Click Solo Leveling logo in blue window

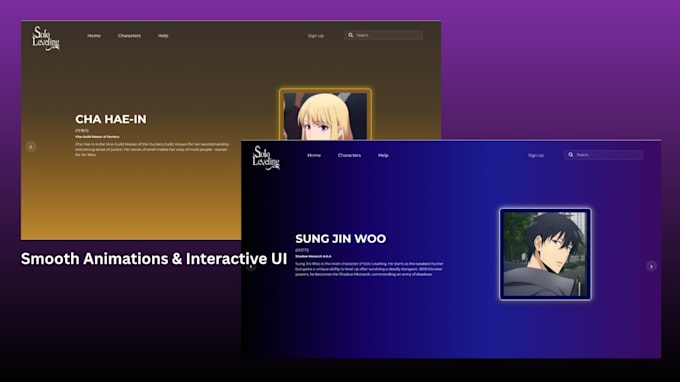[x=266, y=158]
